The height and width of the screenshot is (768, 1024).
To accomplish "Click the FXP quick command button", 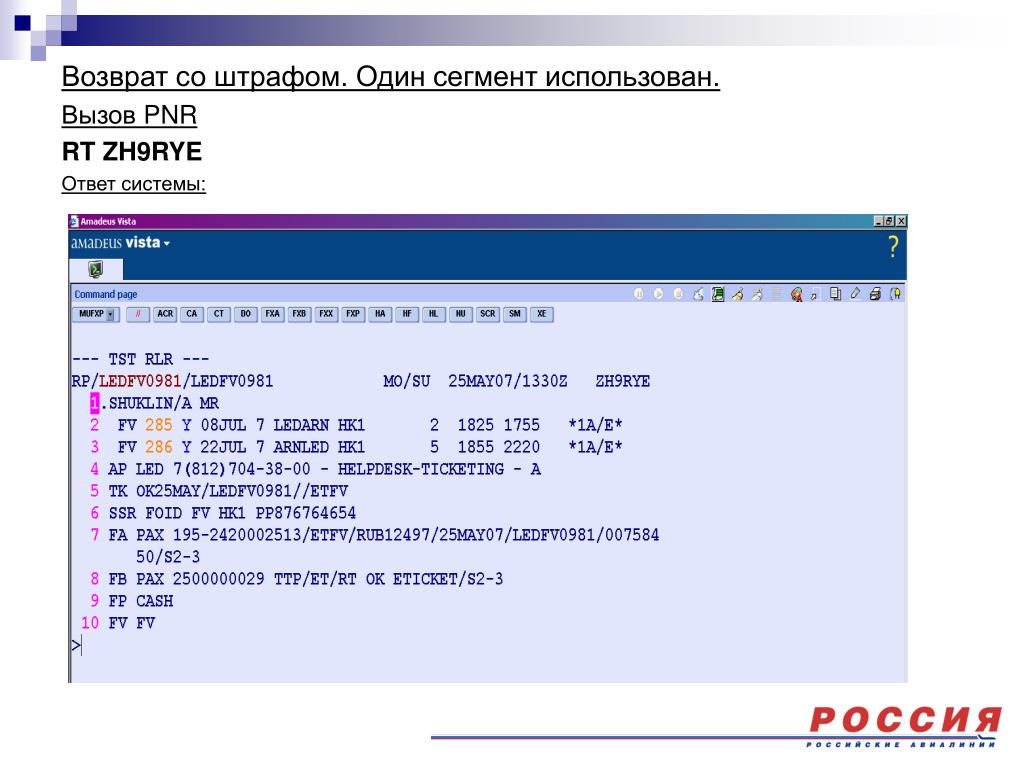I will point(353,314).
